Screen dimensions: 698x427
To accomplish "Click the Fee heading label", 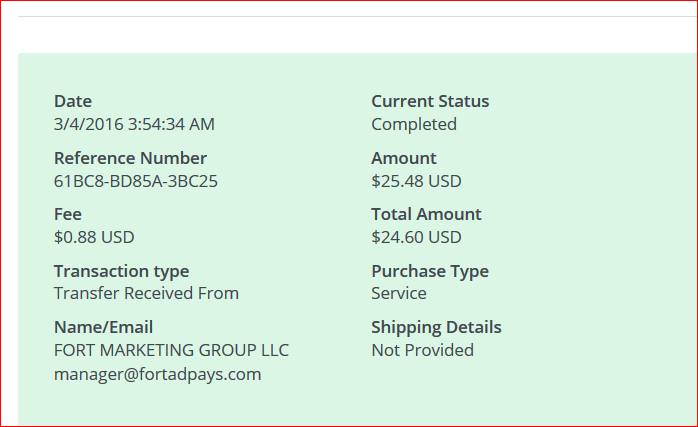I will pyautogui.click(x=68, y=214).
